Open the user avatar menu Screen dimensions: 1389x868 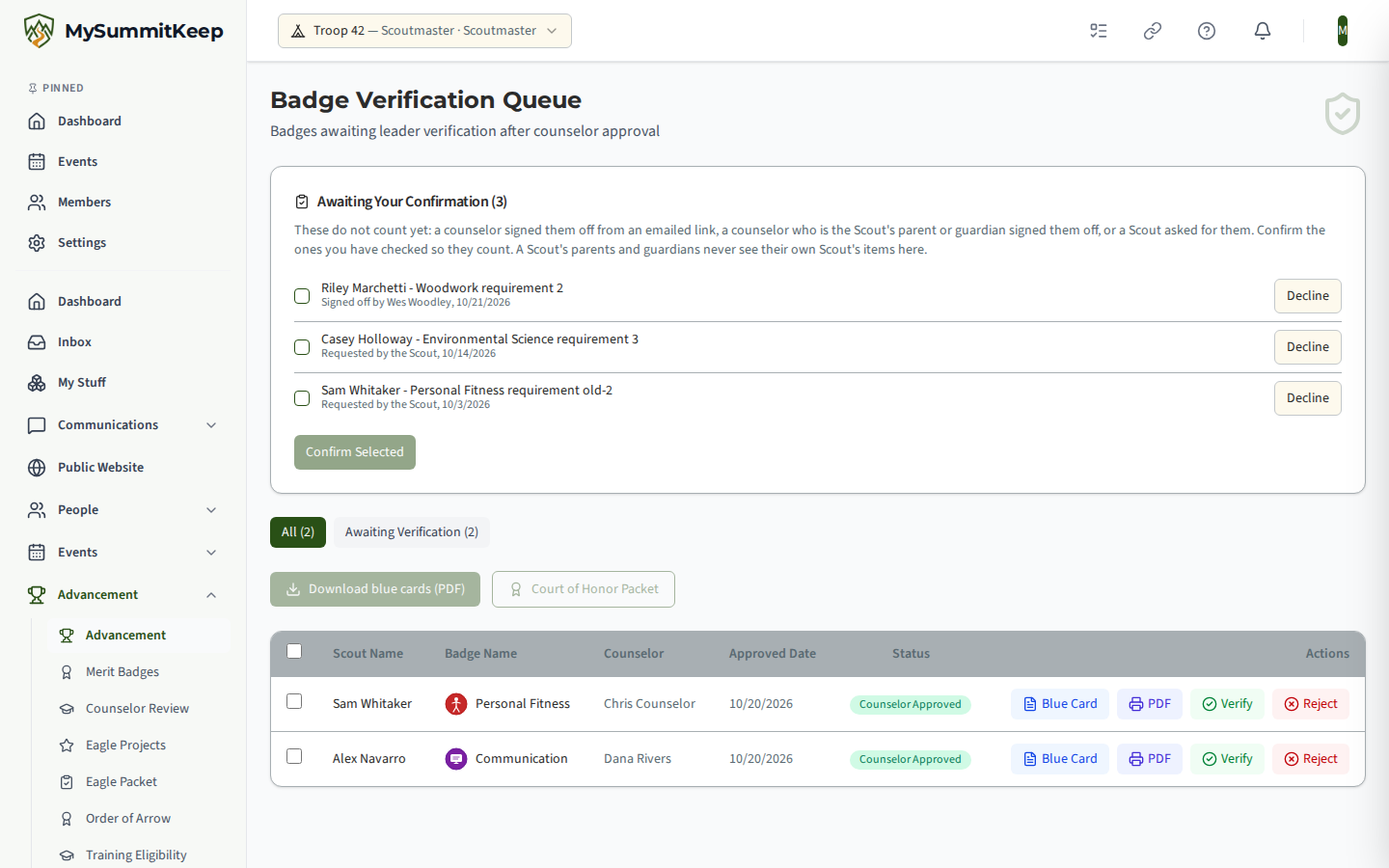tap(1343, 31)
